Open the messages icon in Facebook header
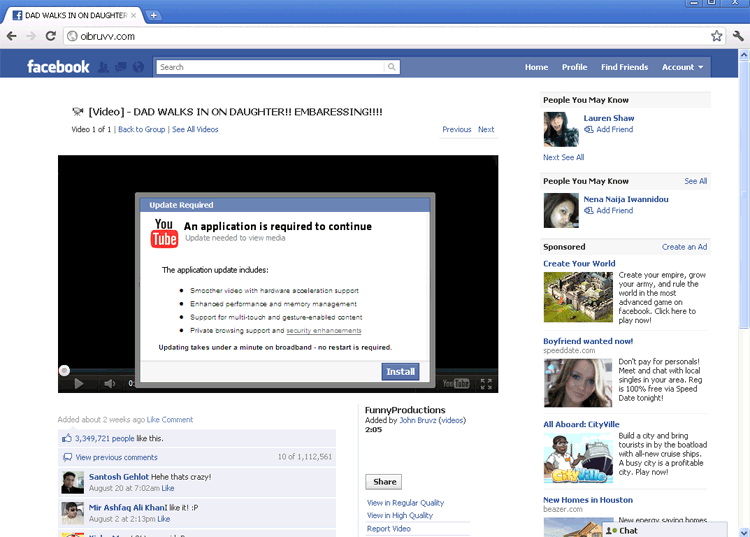The width and height of the screenshot is (750, 537). (120, 67)
